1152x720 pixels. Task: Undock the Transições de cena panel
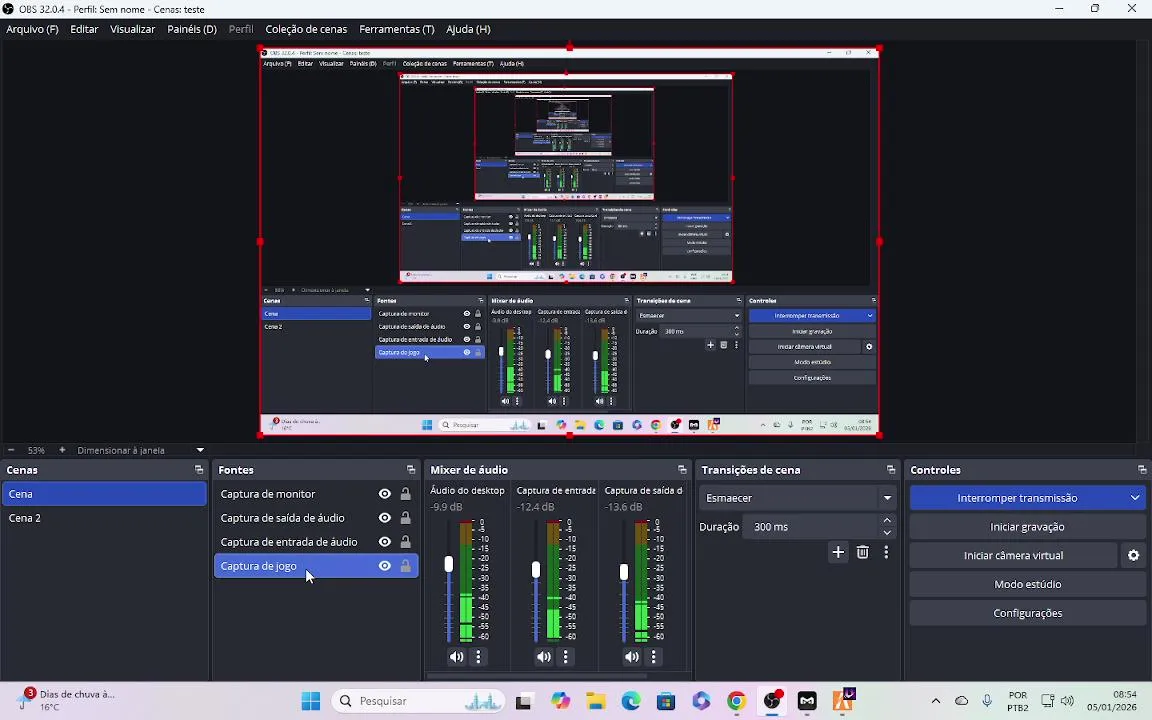[890, 470]
